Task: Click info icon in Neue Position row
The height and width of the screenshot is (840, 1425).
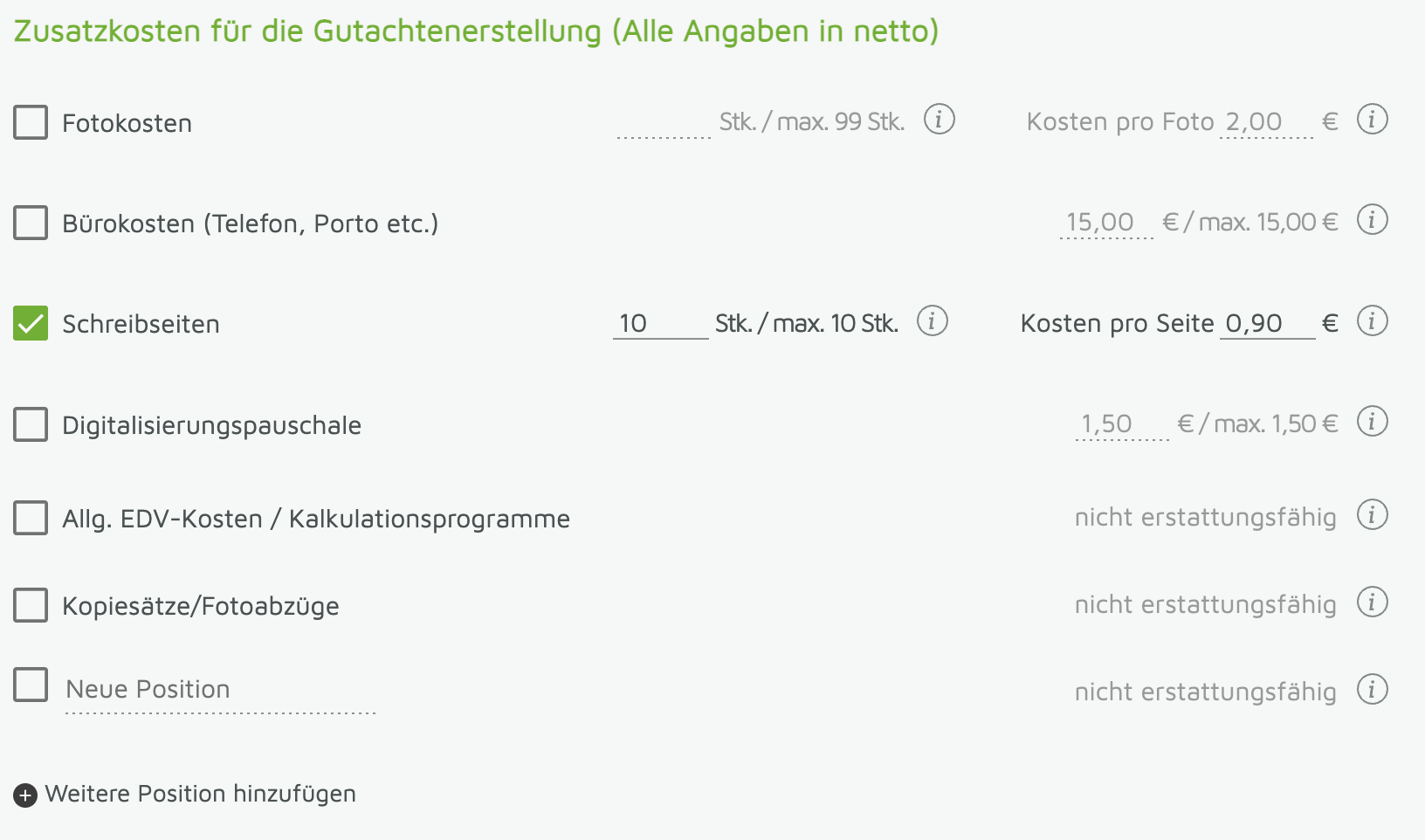Action: pos(1372,690)
